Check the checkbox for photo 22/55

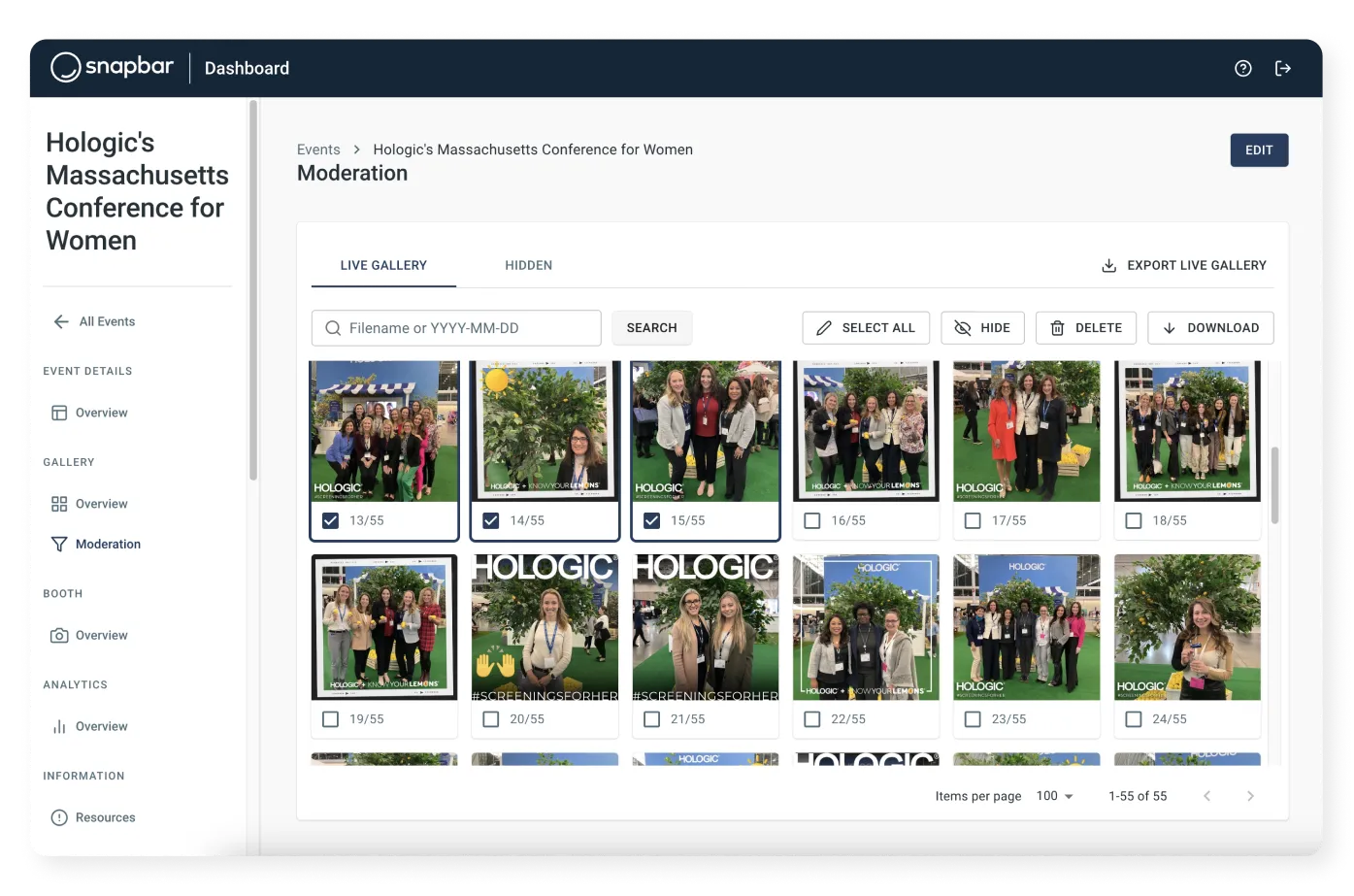tap(811, 719)
